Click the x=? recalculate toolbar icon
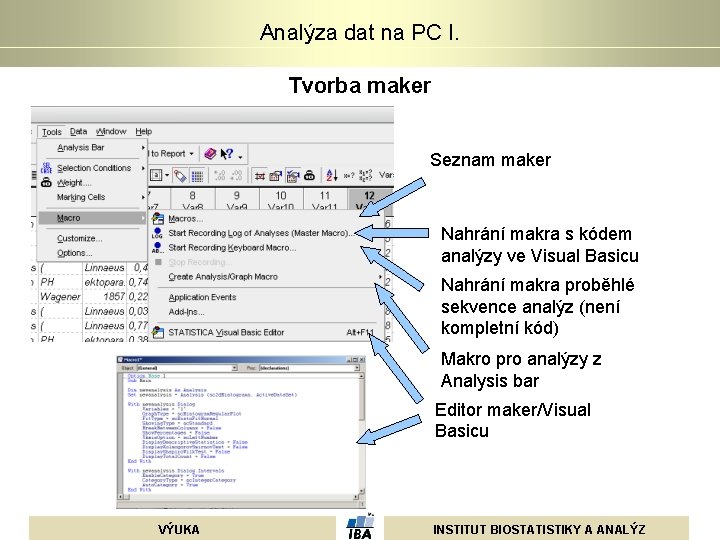The width and height of the screenshot is (720, 540). click(x=349, y=175)
